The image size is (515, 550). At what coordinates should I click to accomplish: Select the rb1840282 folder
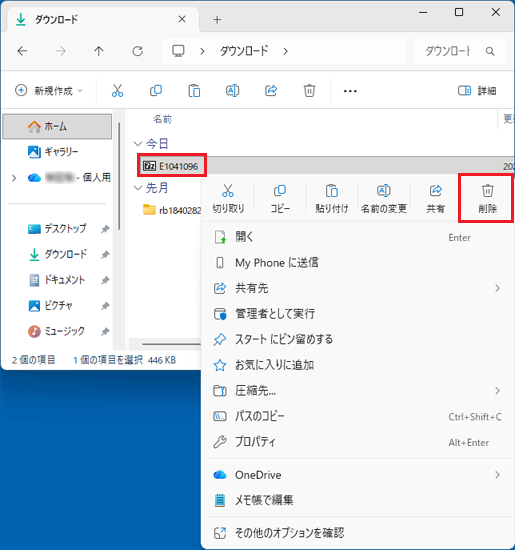coord(172,210)
